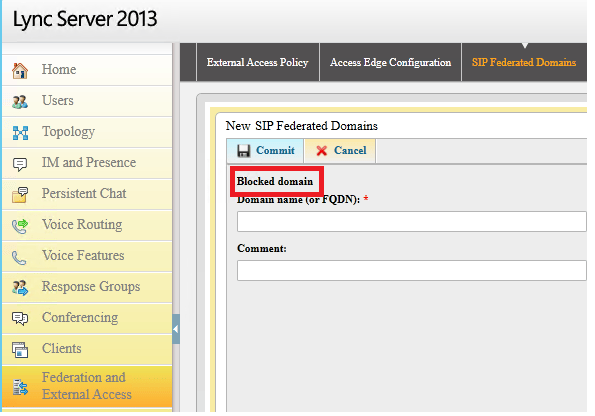Click the Voice Features handset icon
This screenshot has width=595, height=416.
19,257
